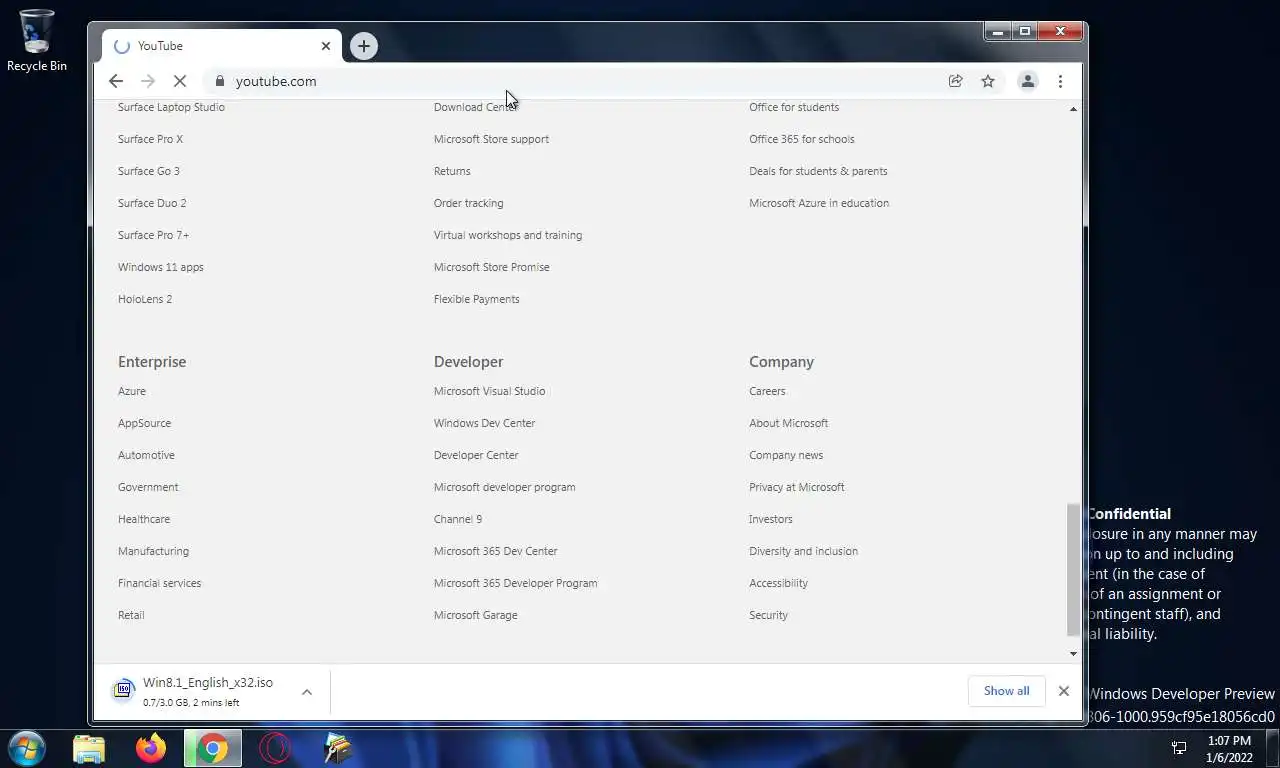Open the Surface Laptop Studio link
This screenshot has width=1280, height=768.
pos(171,107)
